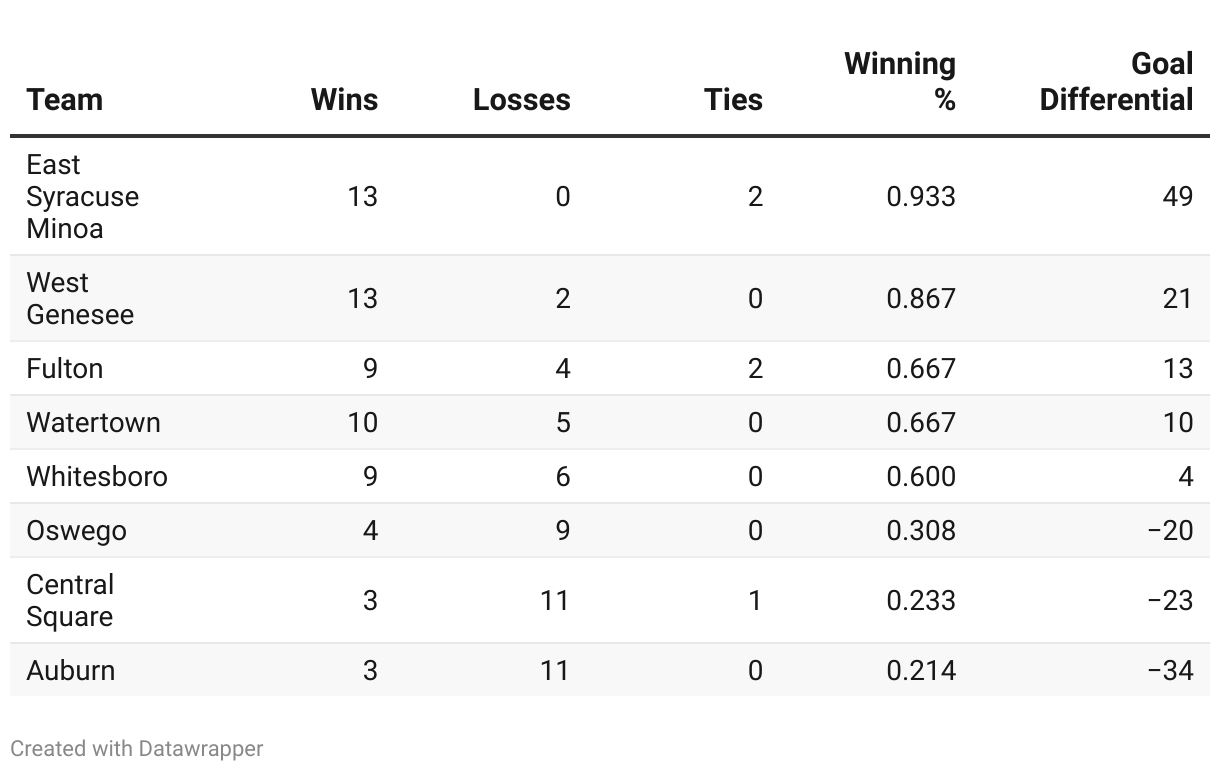This screenshot has height=772, width=1220.
Task: Select the Ties column header
Action: [x=733, y=100]
